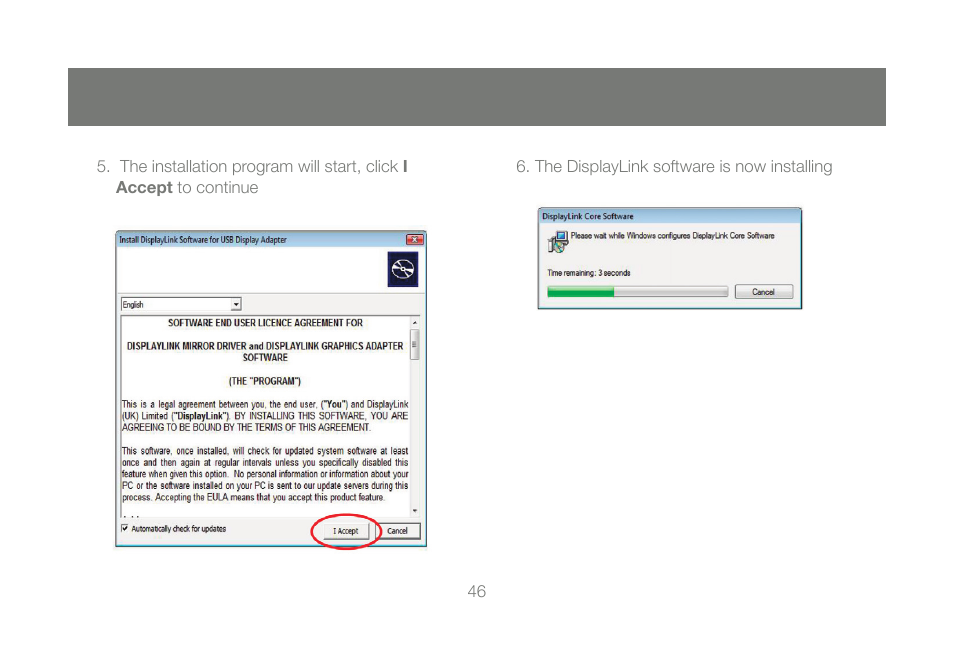The height and width of the screenshot is (665, 954).
Task: Click Please wait while Windows configures text
Action: (672, 235)
